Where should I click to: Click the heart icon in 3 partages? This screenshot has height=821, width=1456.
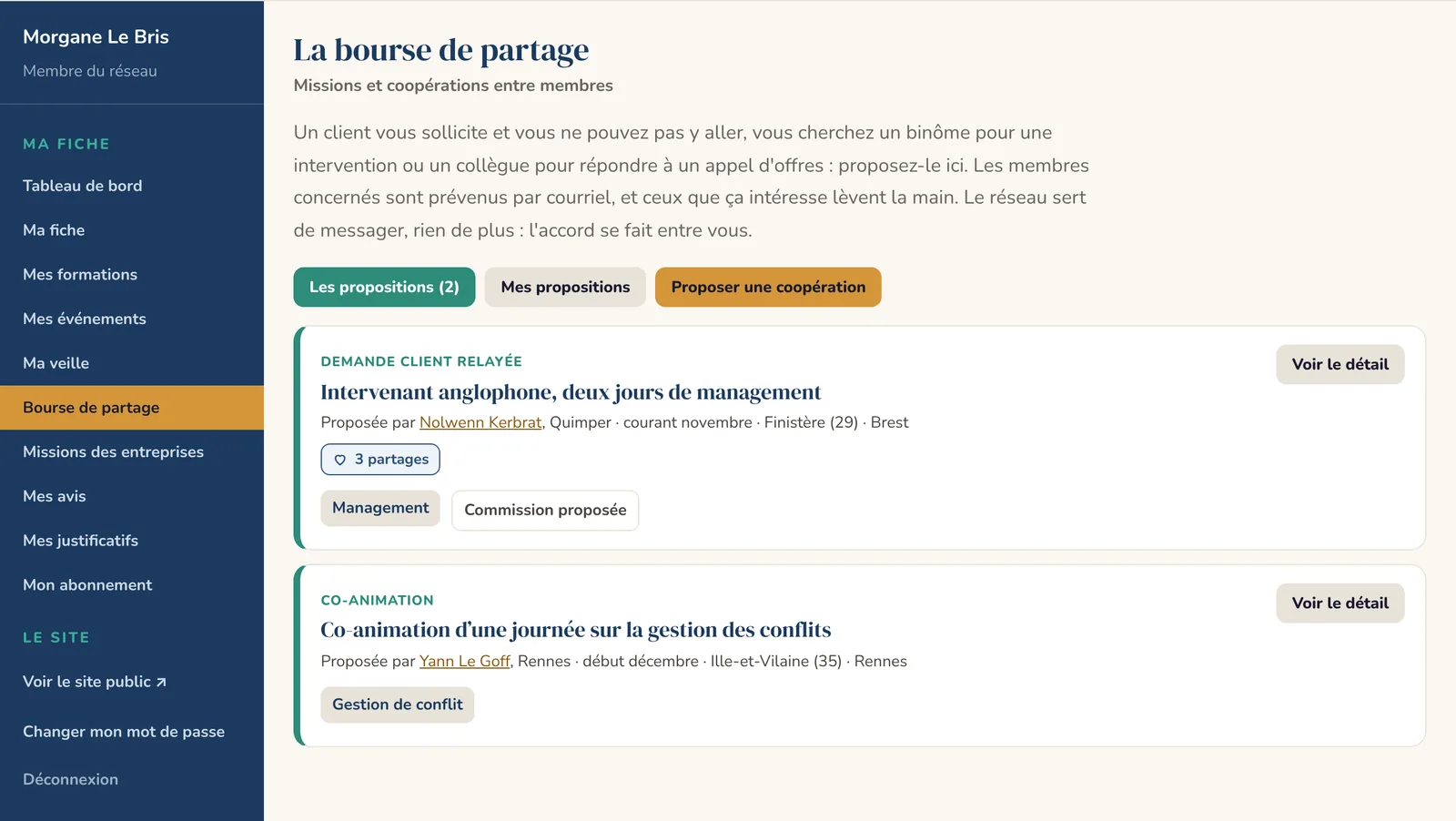coord(340,460)
